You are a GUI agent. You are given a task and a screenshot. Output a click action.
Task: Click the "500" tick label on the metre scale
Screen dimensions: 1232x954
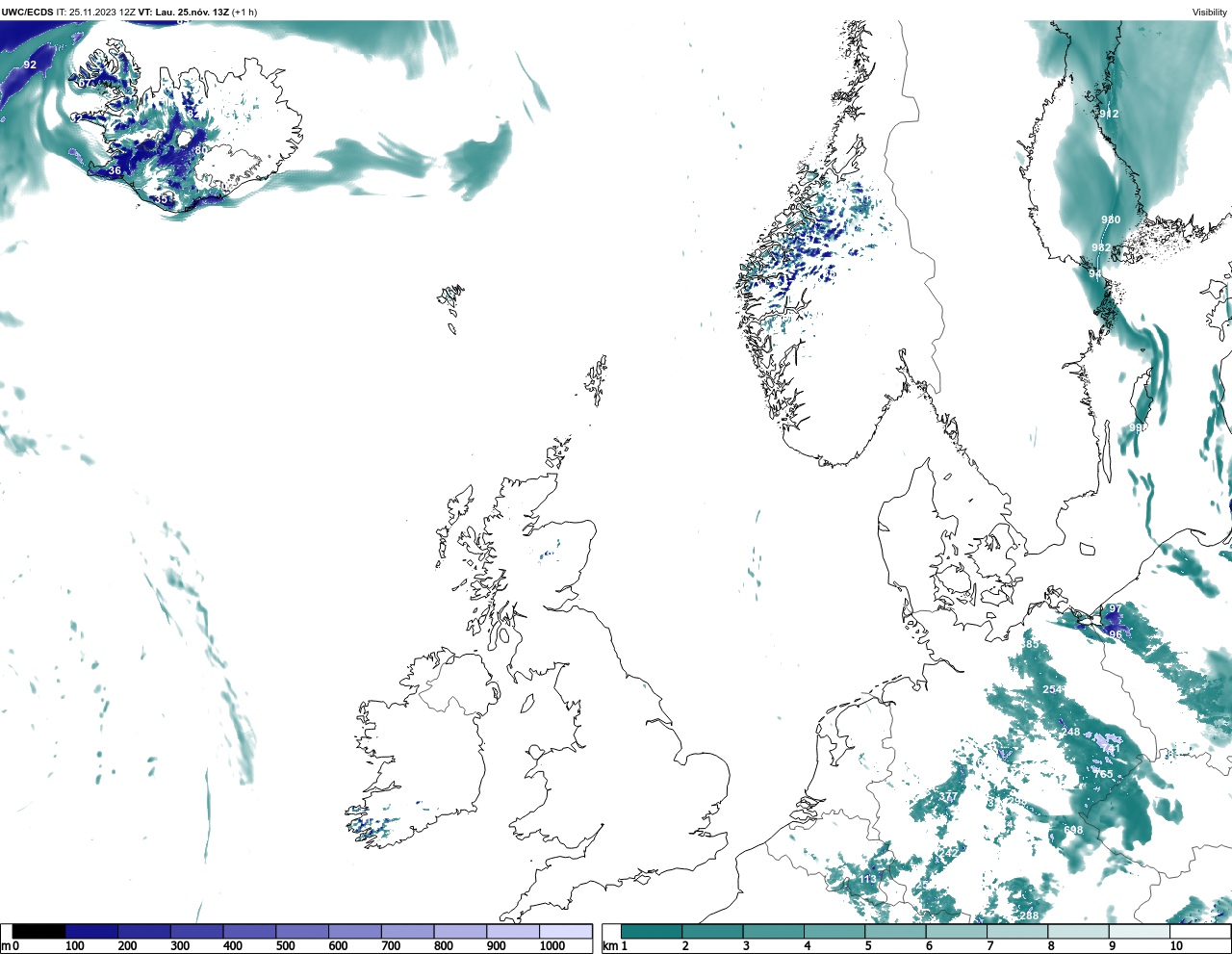(x=286, y=946)
